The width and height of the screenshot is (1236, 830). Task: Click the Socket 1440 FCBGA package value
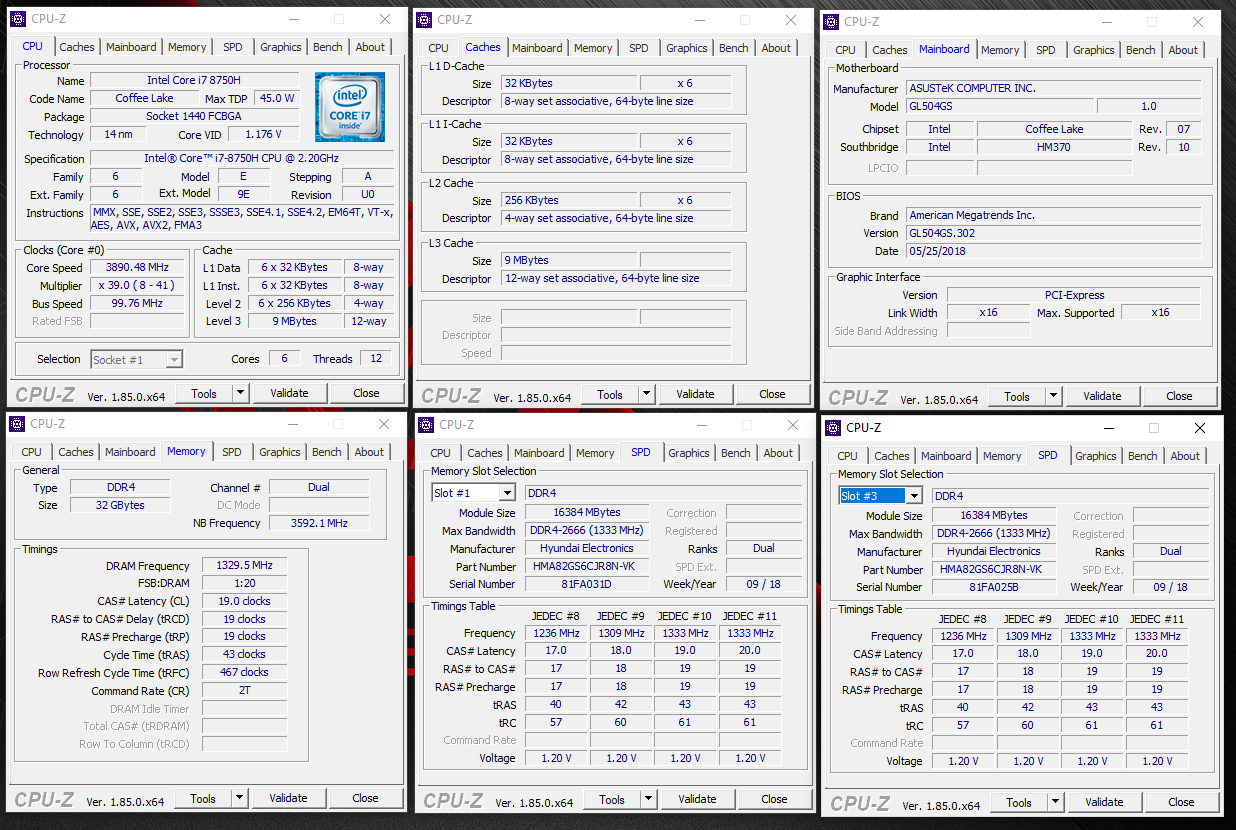195,116
